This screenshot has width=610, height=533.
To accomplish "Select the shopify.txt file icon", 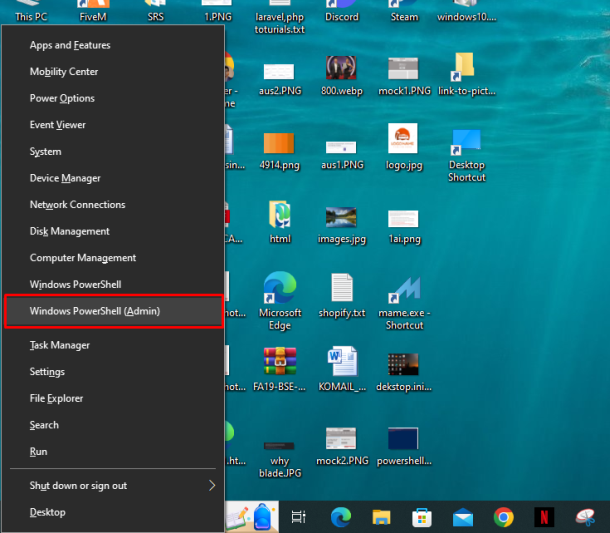I will coord(342,290).
